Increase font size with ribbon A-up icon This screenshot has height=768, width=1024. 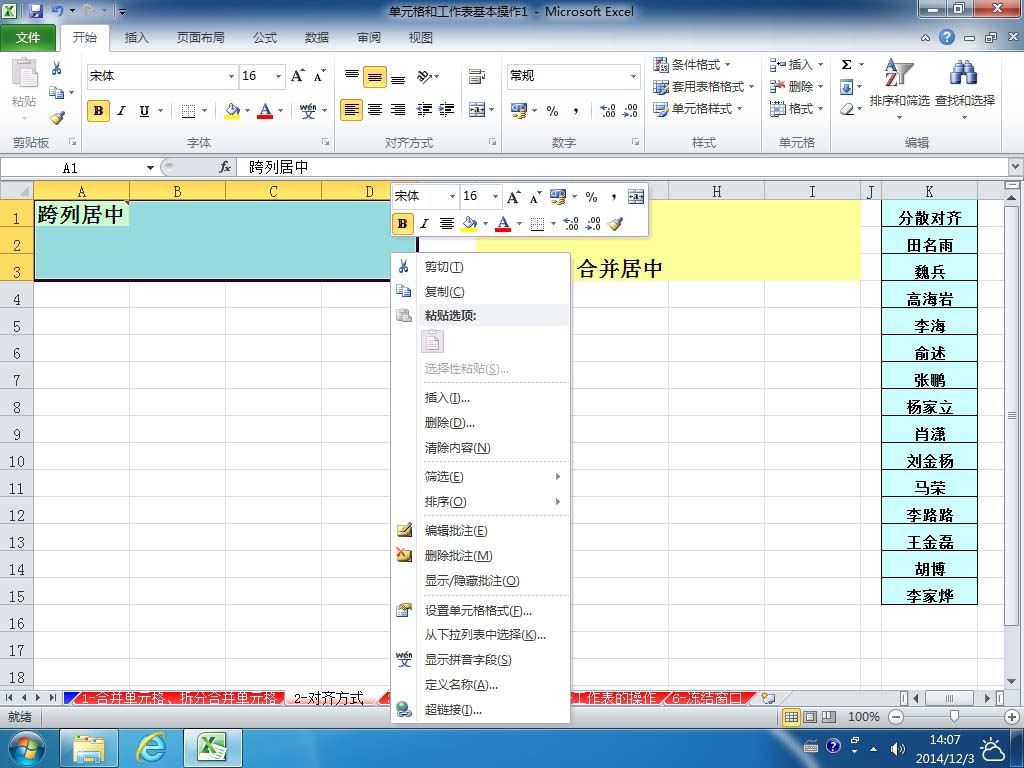pos(298,76)
